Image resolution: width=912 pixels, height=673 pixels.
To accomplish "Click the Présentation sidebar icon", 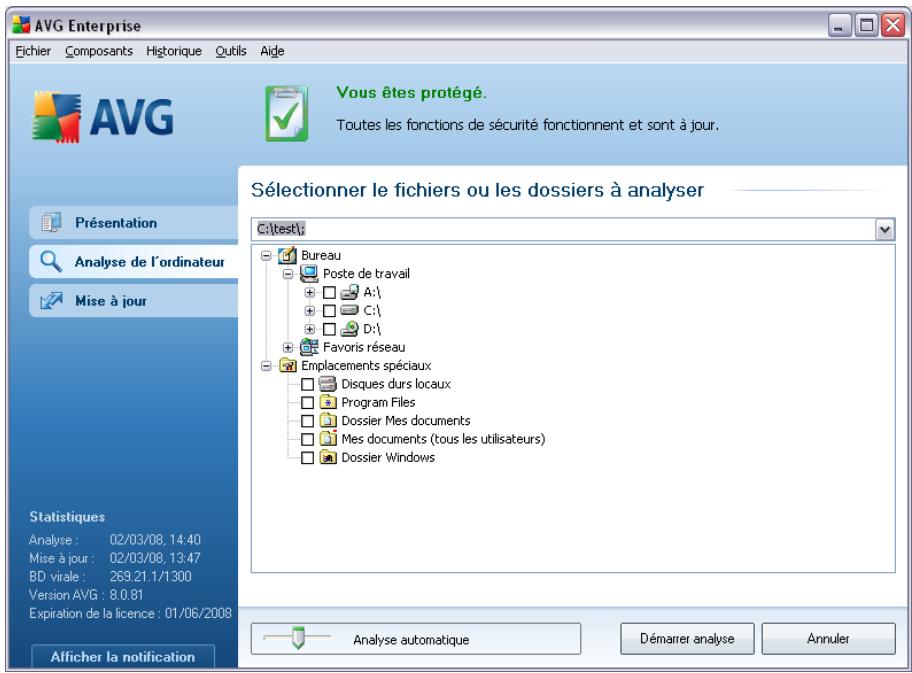I will click(x=51, y=222).
